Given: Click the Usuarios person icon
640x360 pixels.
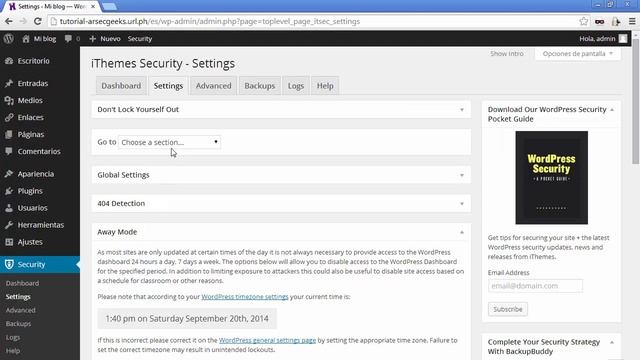Looking at the screenshot, I should coord(9,208).
